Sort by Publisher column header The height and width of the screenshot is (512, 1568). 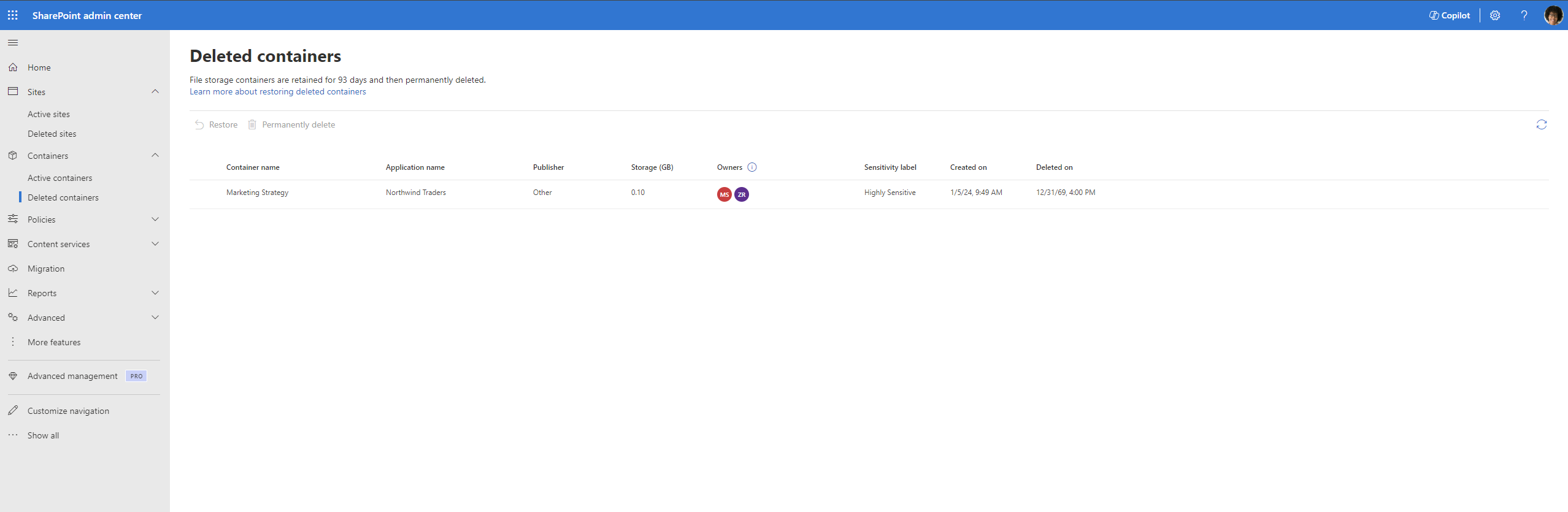(548, 167)
